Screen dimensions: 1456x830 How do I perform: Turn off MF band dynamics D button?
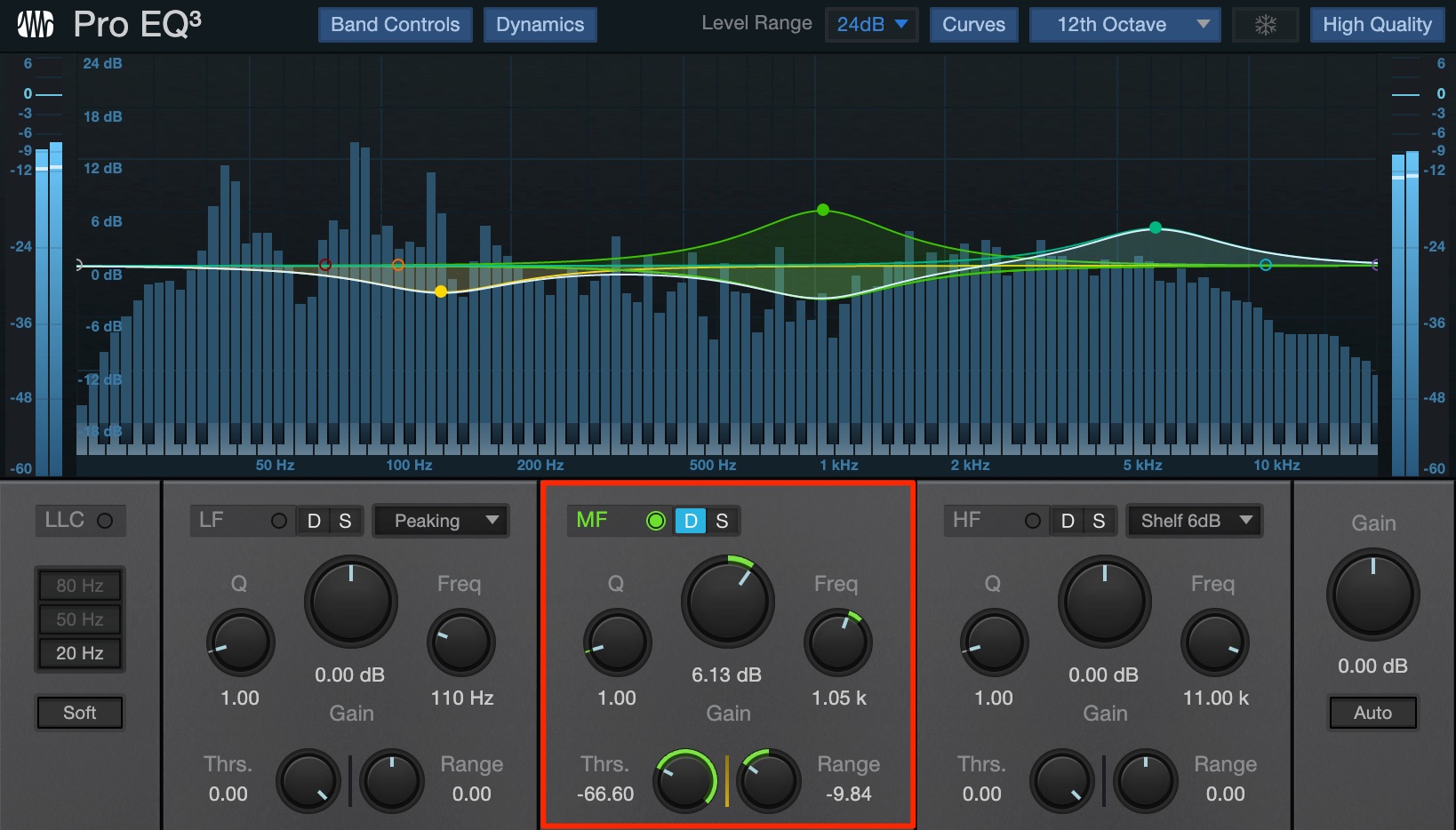(x=691, y=521)
